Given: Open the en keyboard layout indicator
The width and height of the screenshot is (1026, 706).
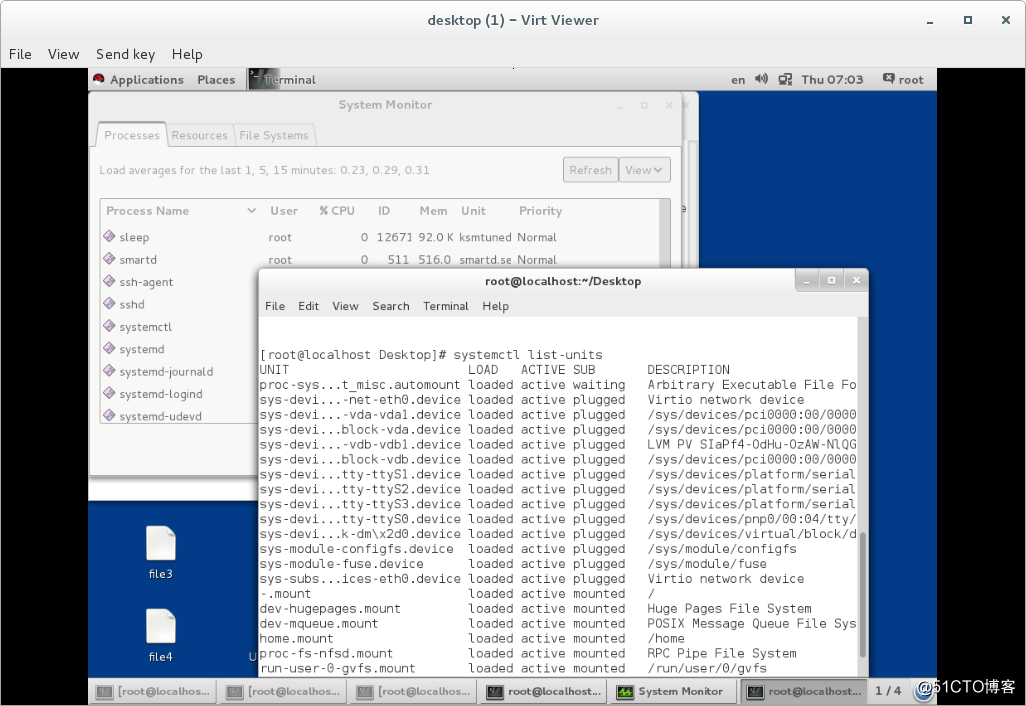Looking at the screenshot, I should pyautogui.click(x=738, y=80).
